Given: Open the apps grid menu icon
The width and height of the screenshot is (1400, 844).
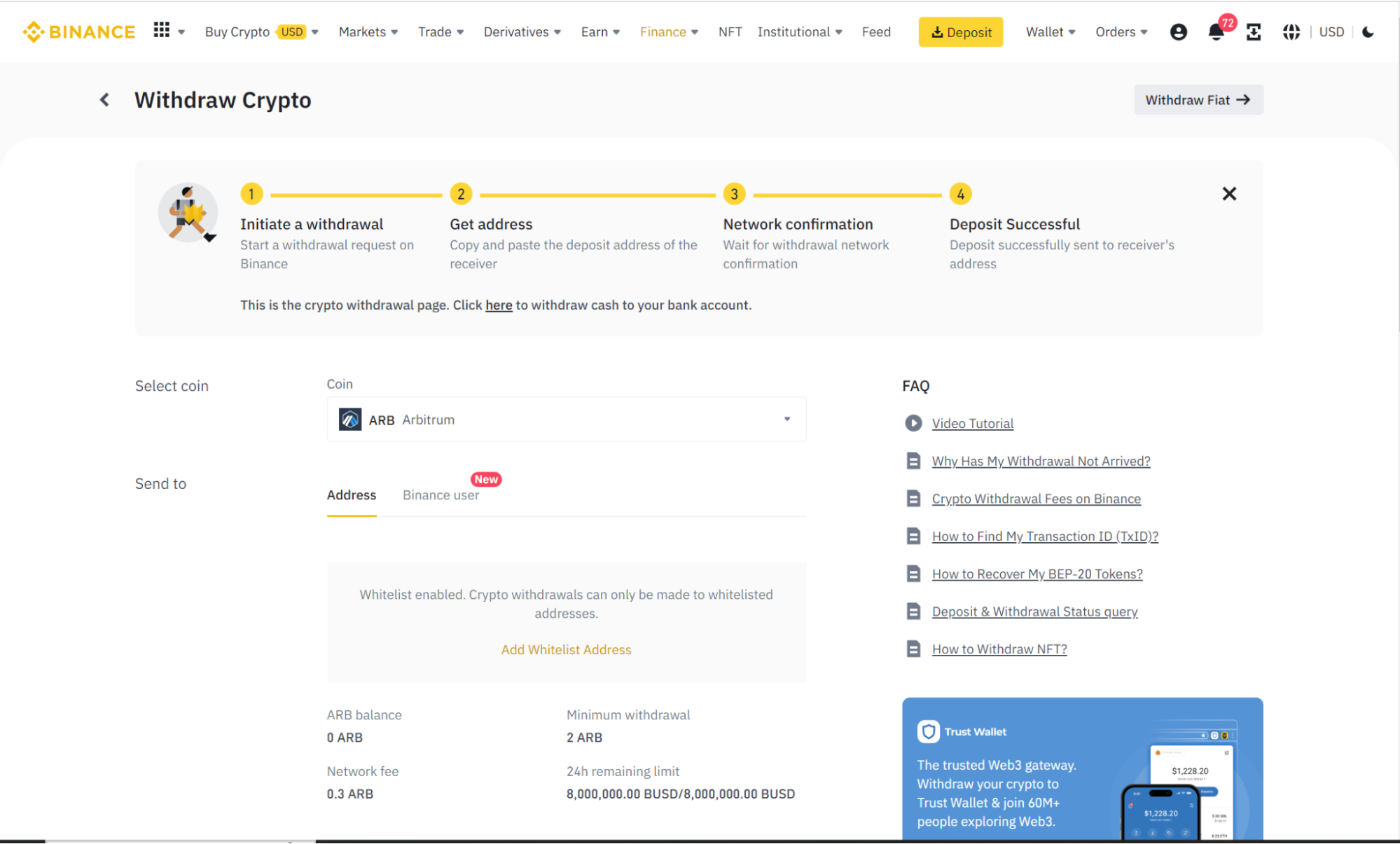Looking at the screenshot, I should tap(162, 30).
